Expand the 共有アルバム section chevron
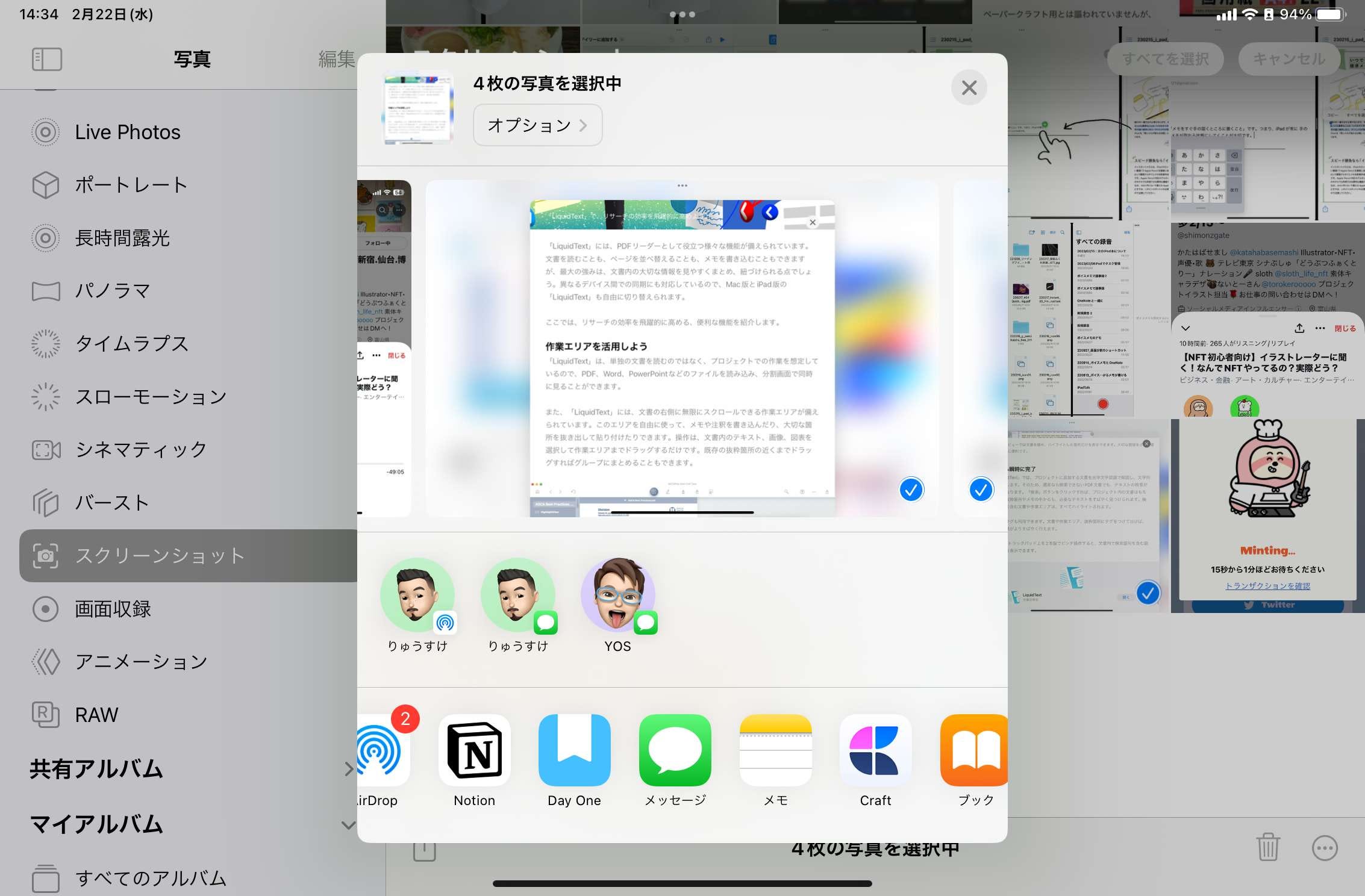The height and width of the screenshot is (896, 1365). point(348,769)
